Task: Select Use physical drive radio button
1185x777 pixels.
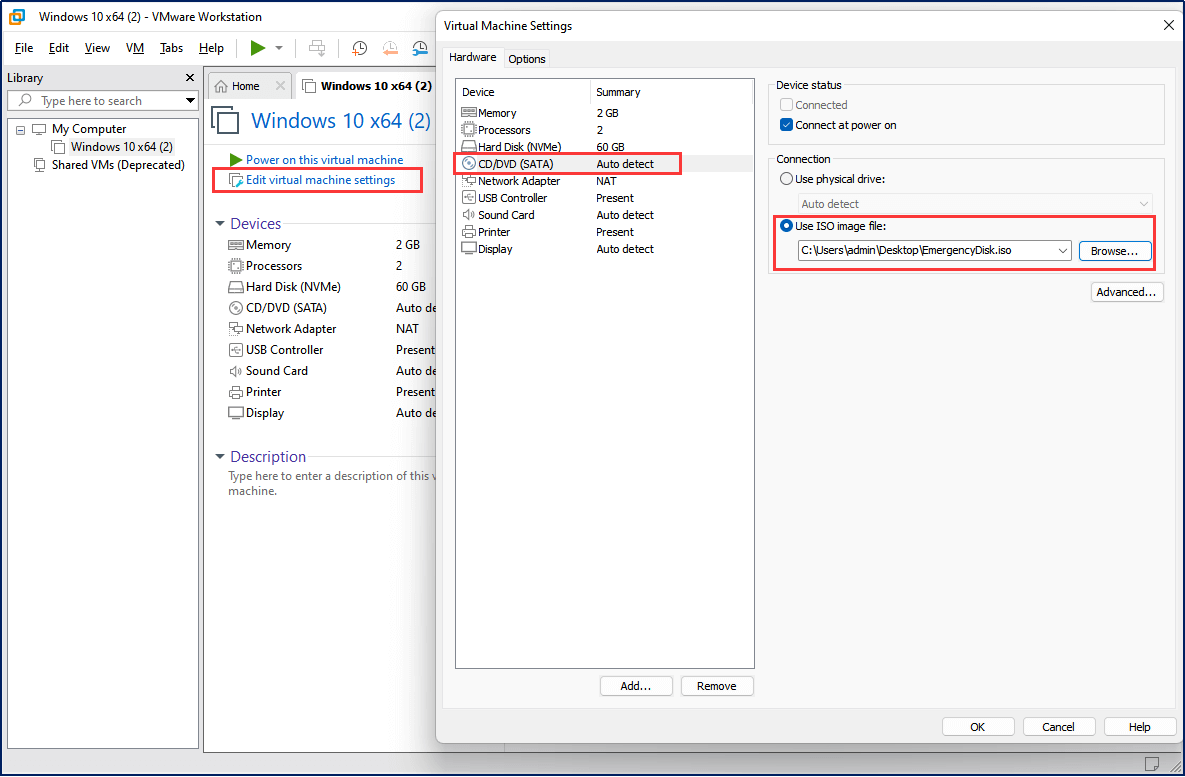Action: pos(787,179)
